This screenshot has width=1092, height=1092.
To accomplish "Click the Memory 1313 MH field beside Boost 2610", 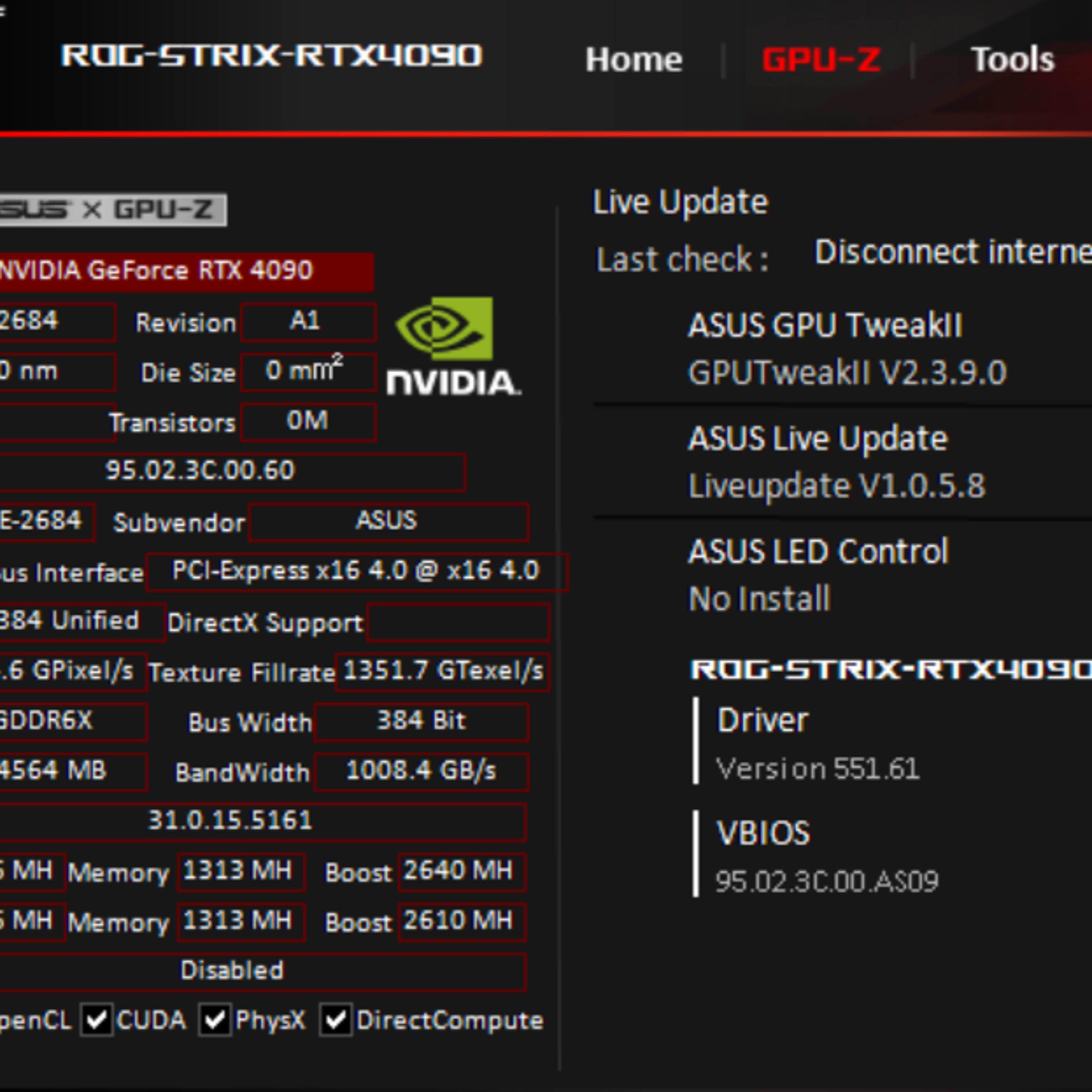I will tap(241, 922).
